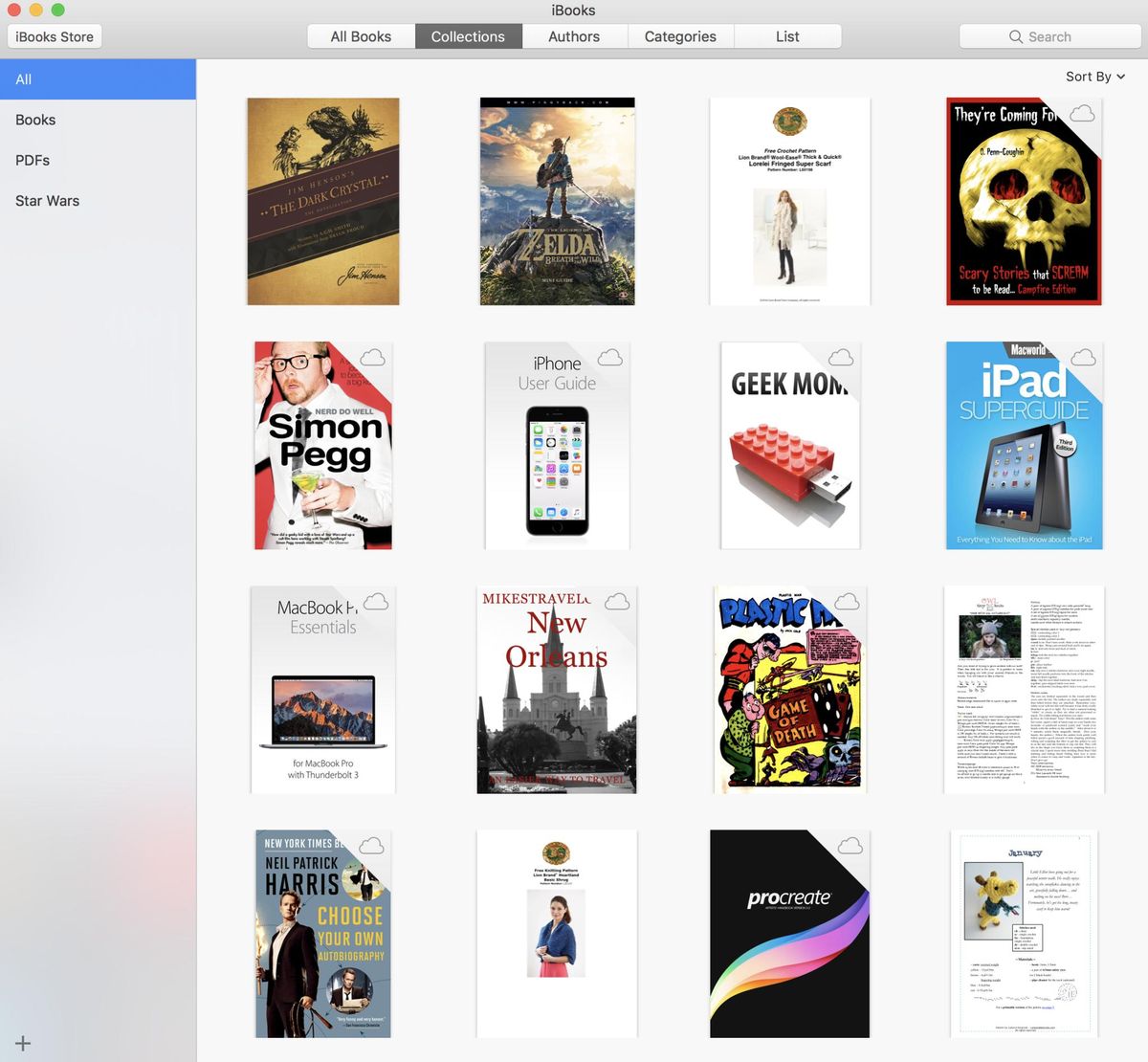The width and height of the screenshot is (1148, 1062).
Task: Open the iBooks Store
Action: pos(54,36)
